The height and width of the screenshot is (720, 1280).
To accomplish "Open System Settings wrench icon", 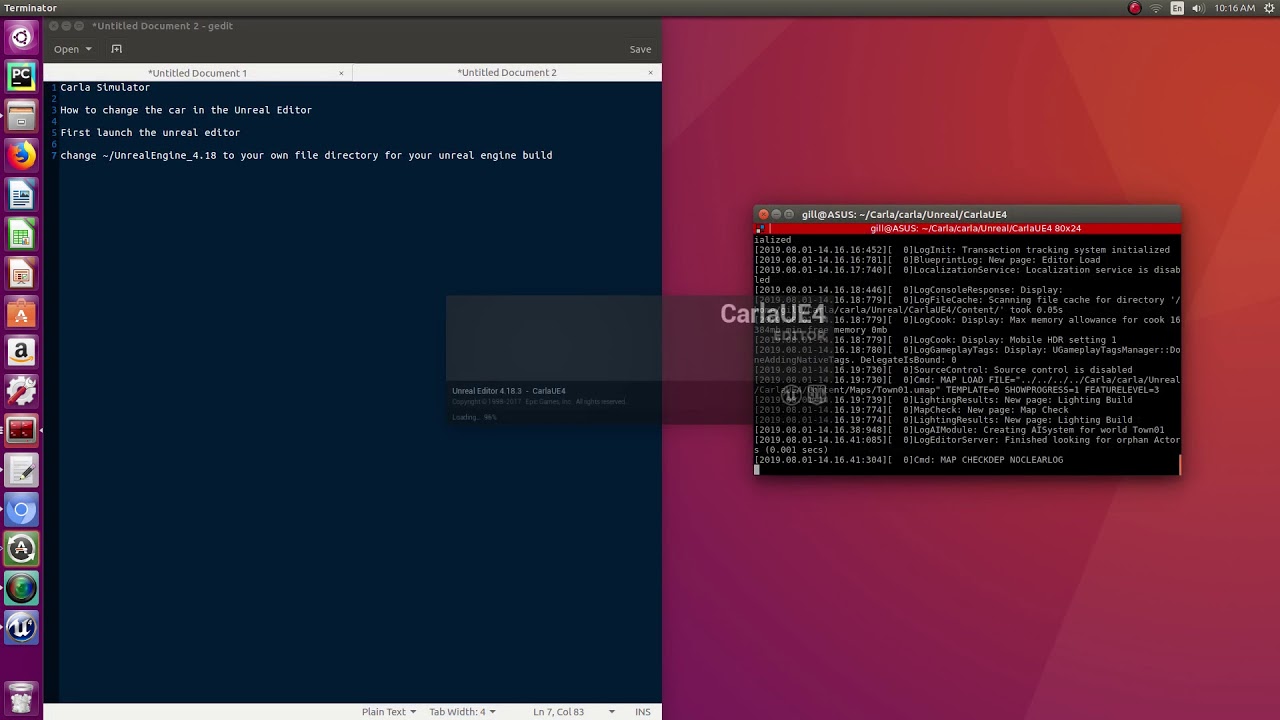I will coord(21,391).
